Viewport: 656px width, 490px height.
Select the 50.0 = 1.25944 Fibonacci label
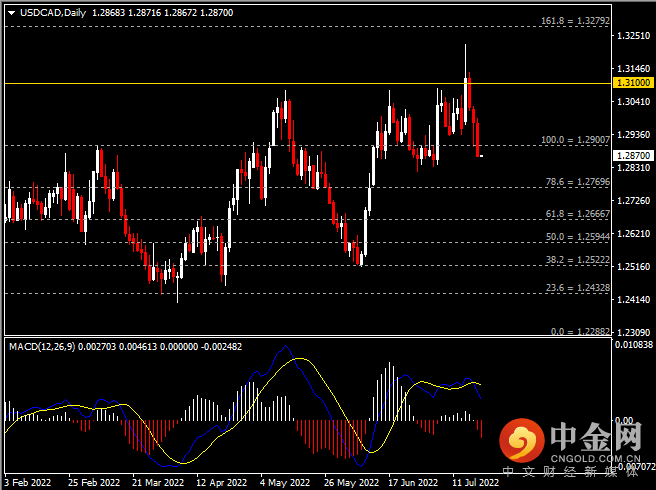pyautogui.click(x=578, y=237)
